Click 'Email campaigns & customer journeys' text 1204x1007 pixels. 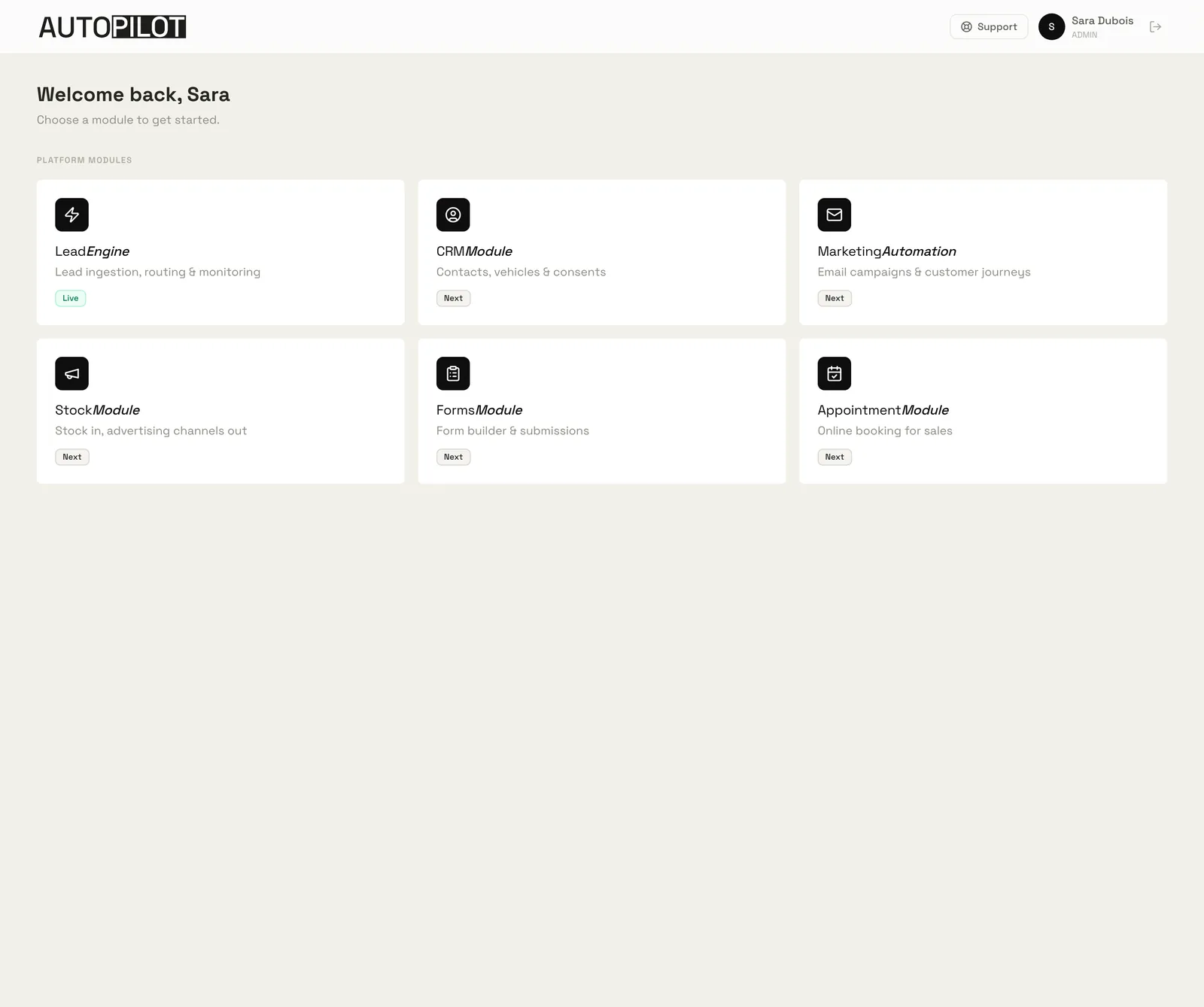(x=924, y=272)
